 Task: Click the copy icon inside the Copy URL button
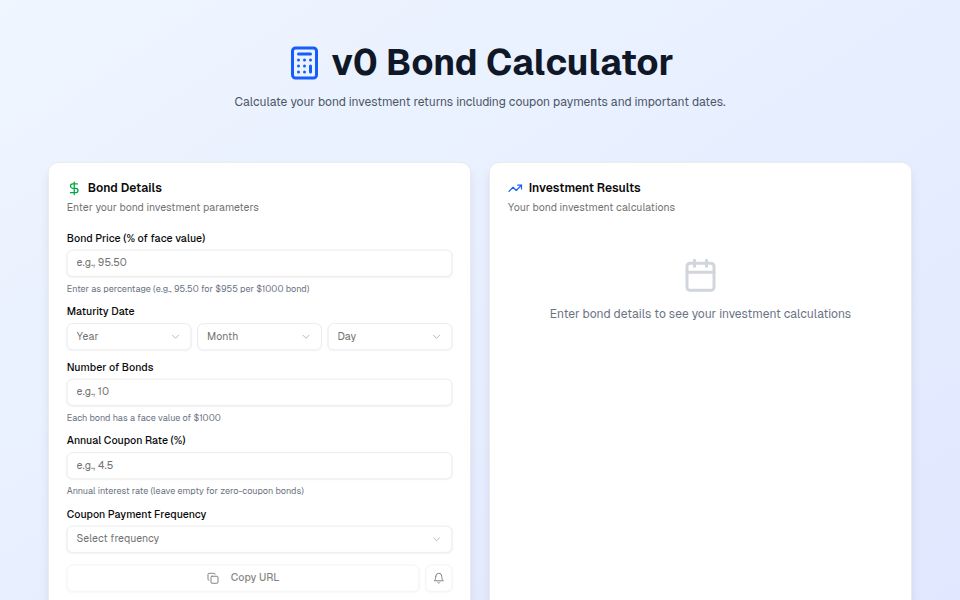coord(211,577)
